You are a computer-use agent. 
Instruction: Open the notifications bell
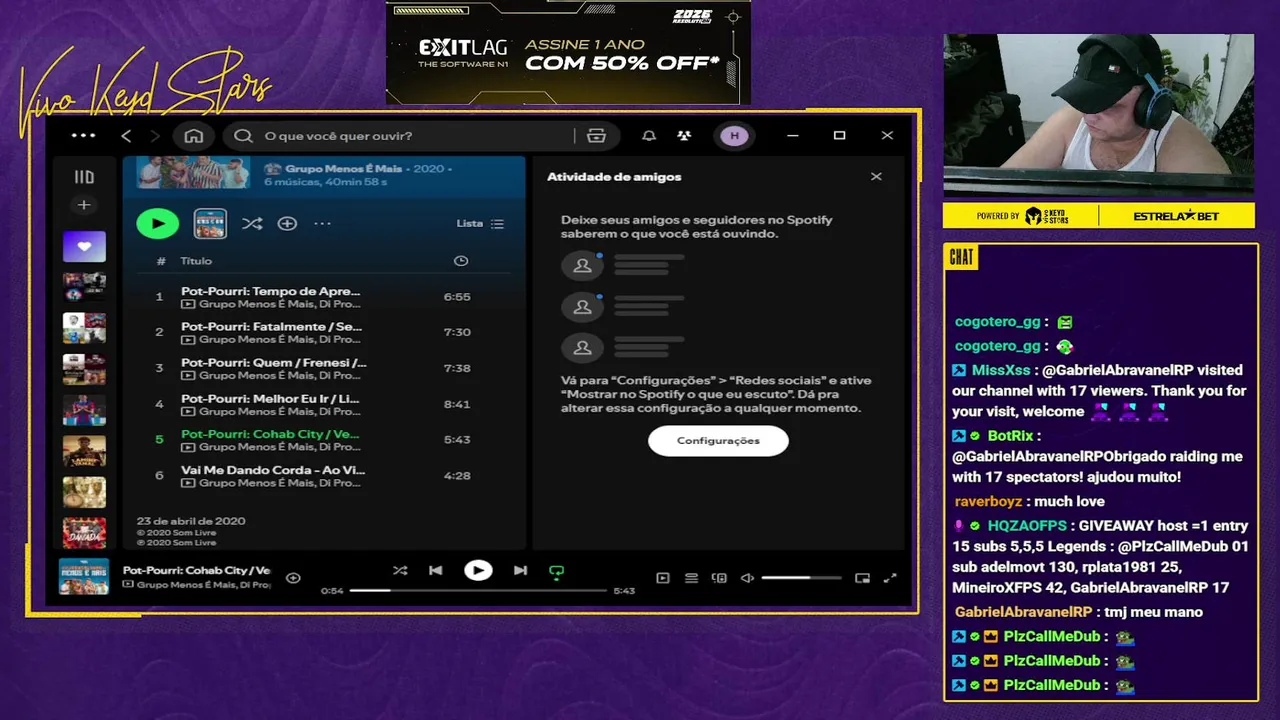pos(648,136)
